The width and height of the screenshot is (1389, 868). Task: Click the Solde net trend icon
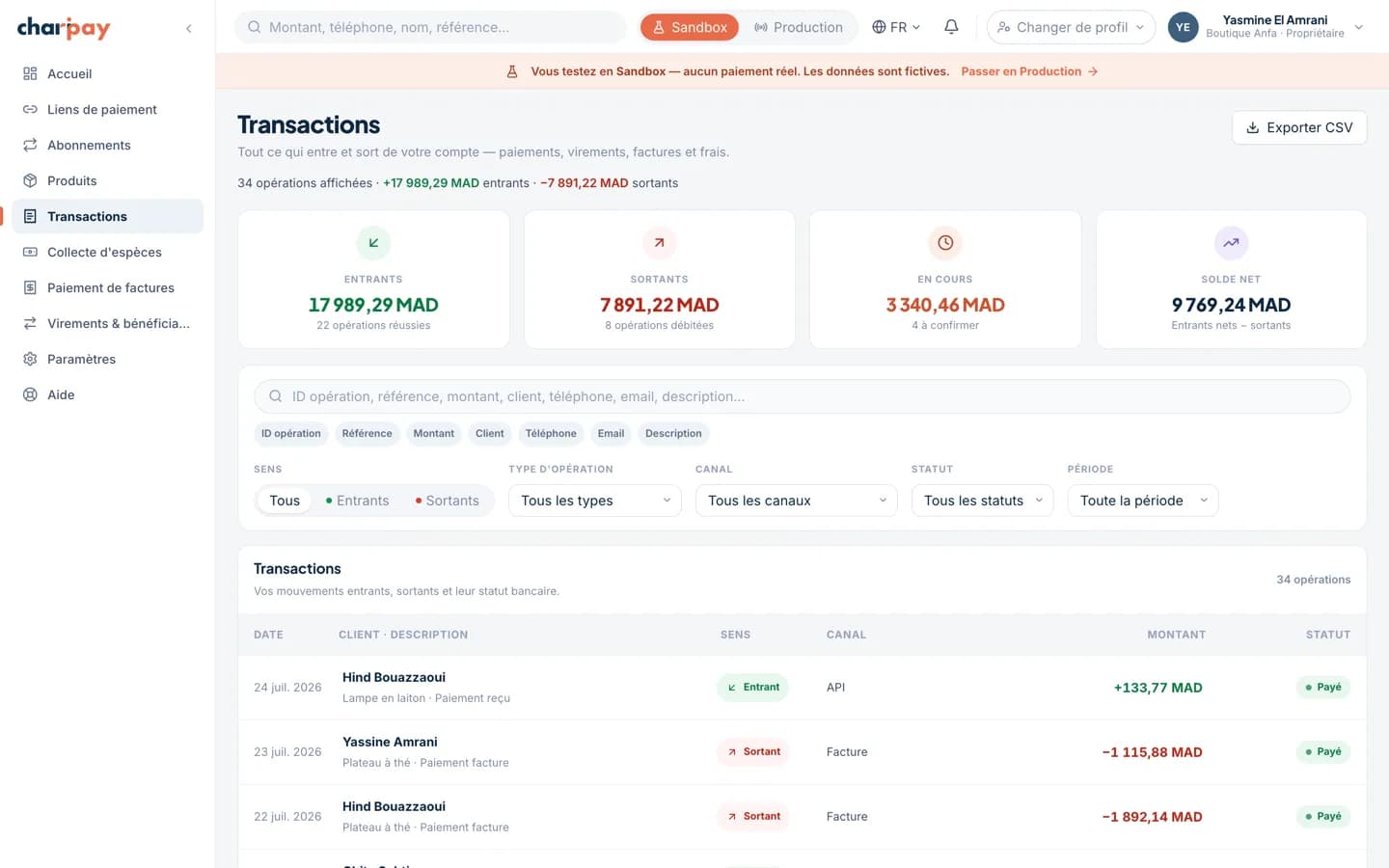point(1231,243)
